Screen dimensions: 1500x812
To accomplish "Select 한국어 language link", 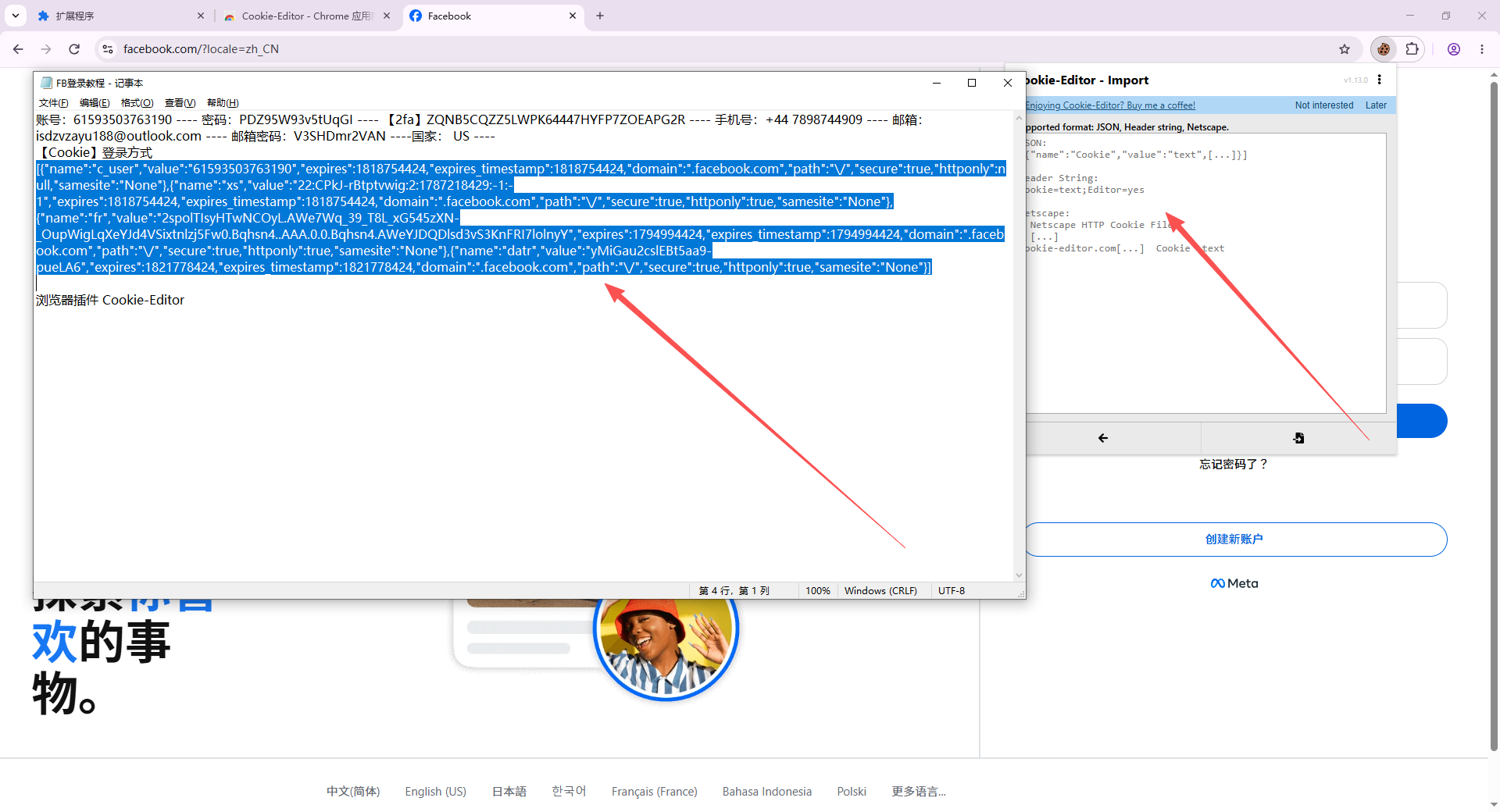I will click(x=569, y=792).
